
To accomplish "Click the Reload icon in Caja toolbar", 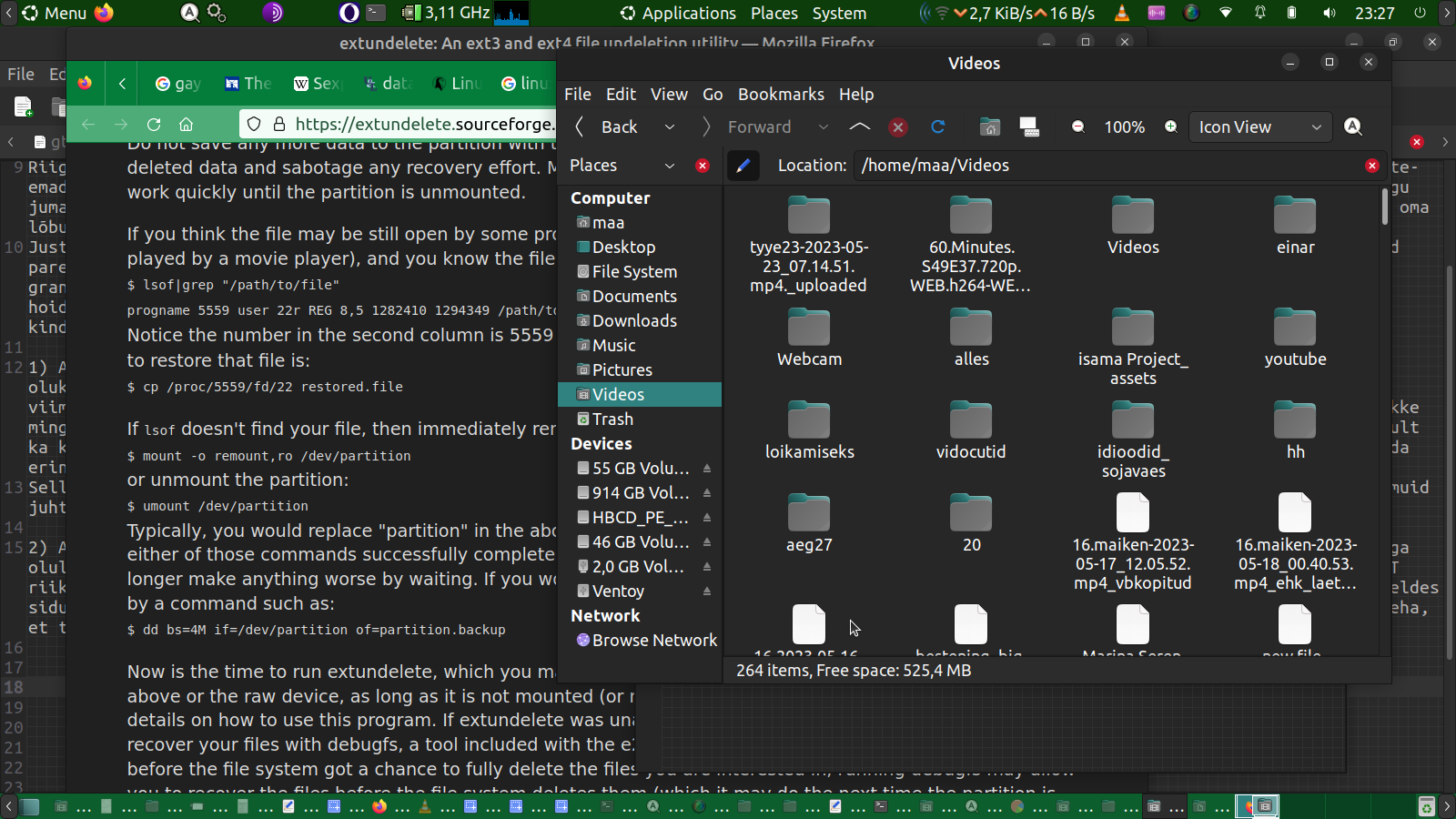I will (938, 126).
